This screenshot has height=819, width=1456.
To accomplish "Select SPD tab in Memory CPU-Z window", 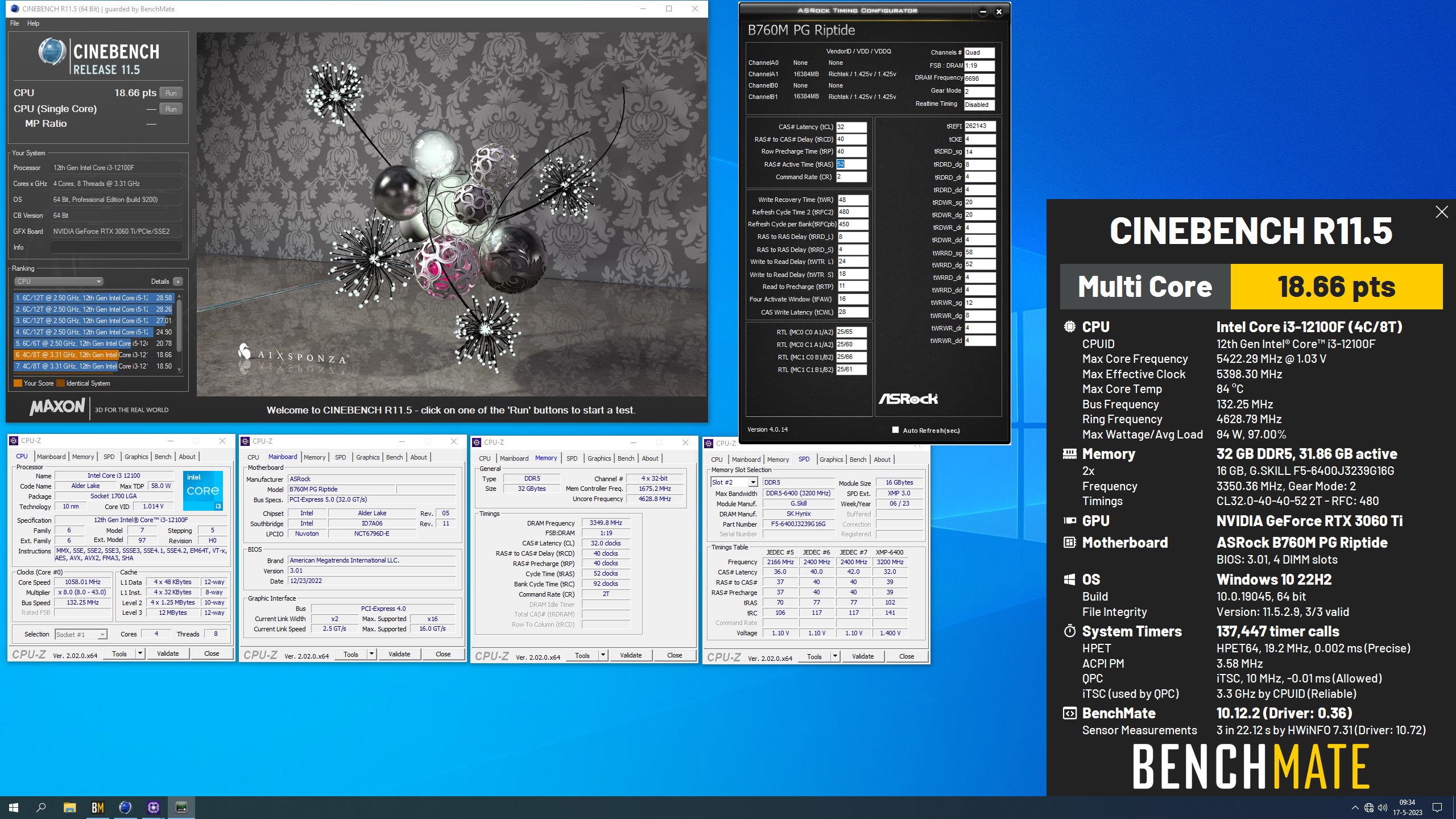I will 572,458.
